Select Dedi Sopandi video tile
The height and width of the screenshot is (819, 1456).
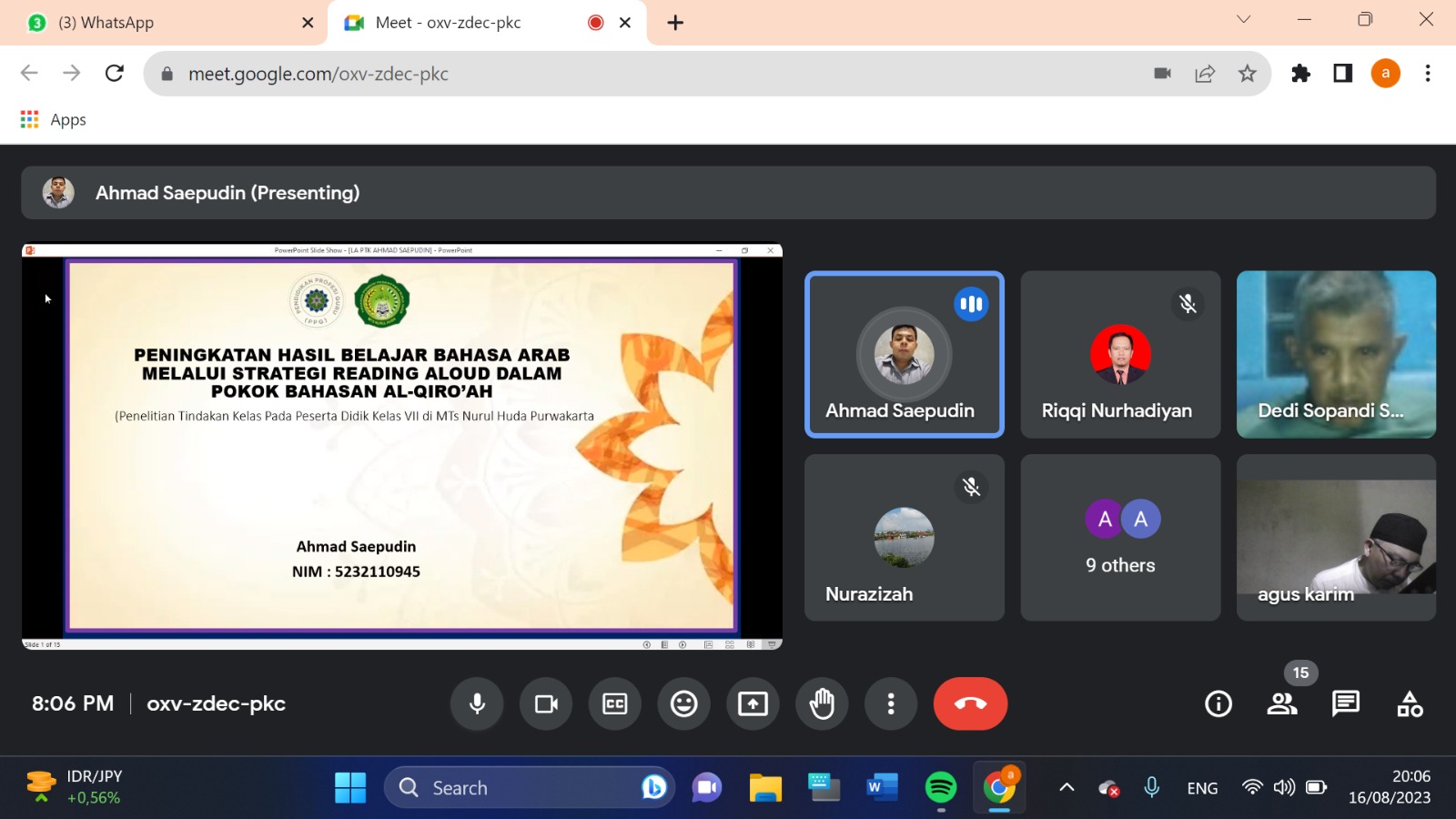pos(1336,355)
